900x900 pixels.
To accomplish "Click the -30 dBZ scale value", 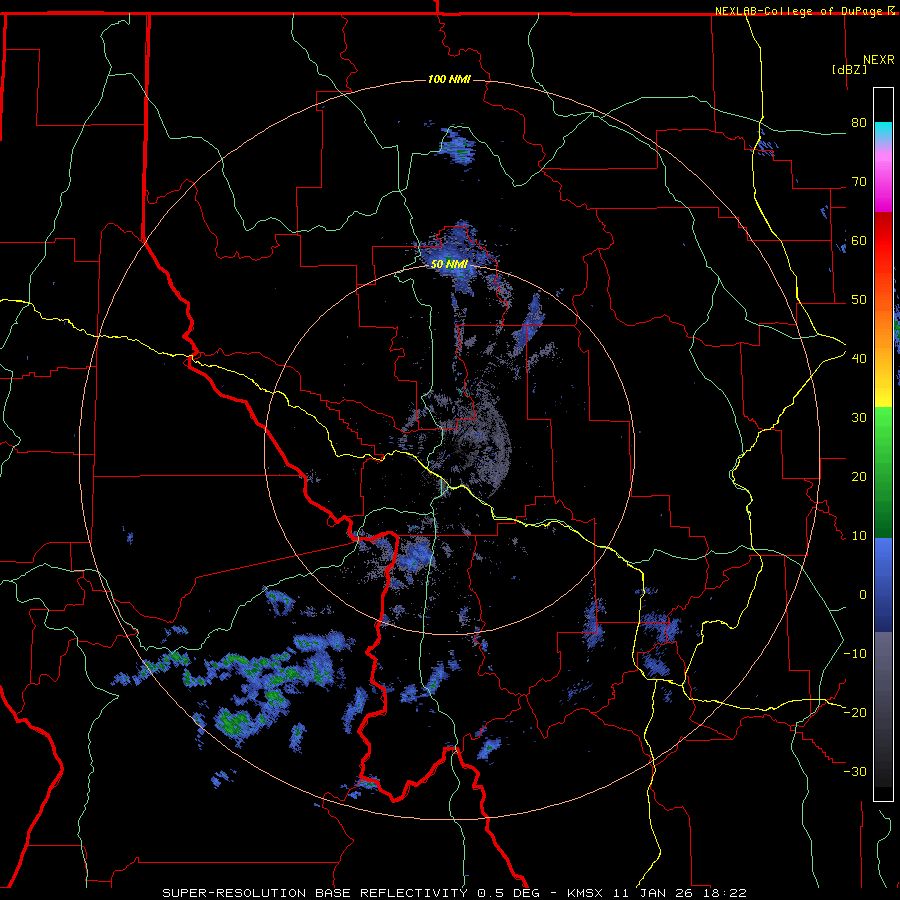I will [x=855, y=771].
